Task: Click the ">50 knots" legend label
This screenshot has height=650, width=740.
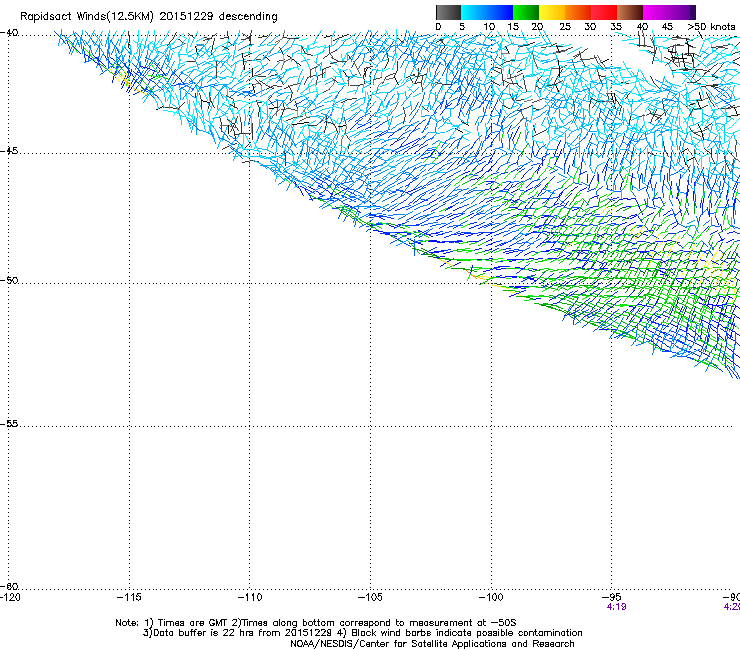Action: coord(711,27)
